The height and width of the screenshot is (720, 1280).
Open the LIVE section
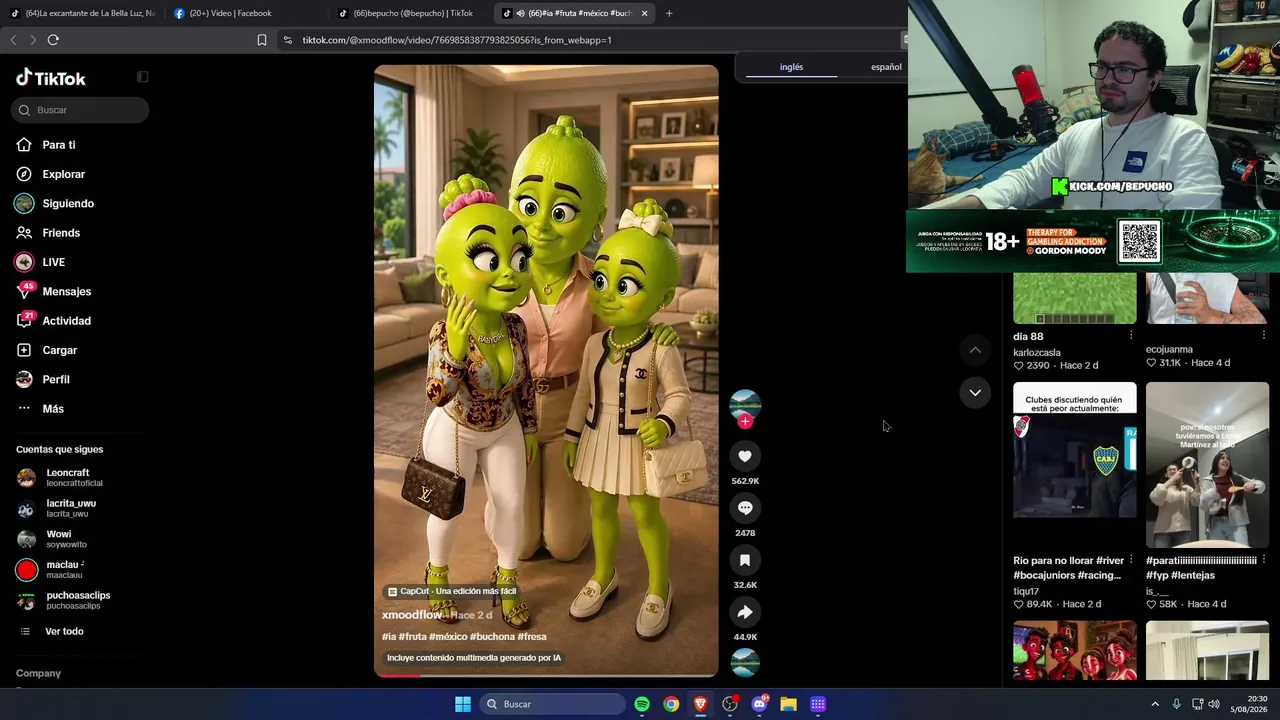tap(40, 262)
